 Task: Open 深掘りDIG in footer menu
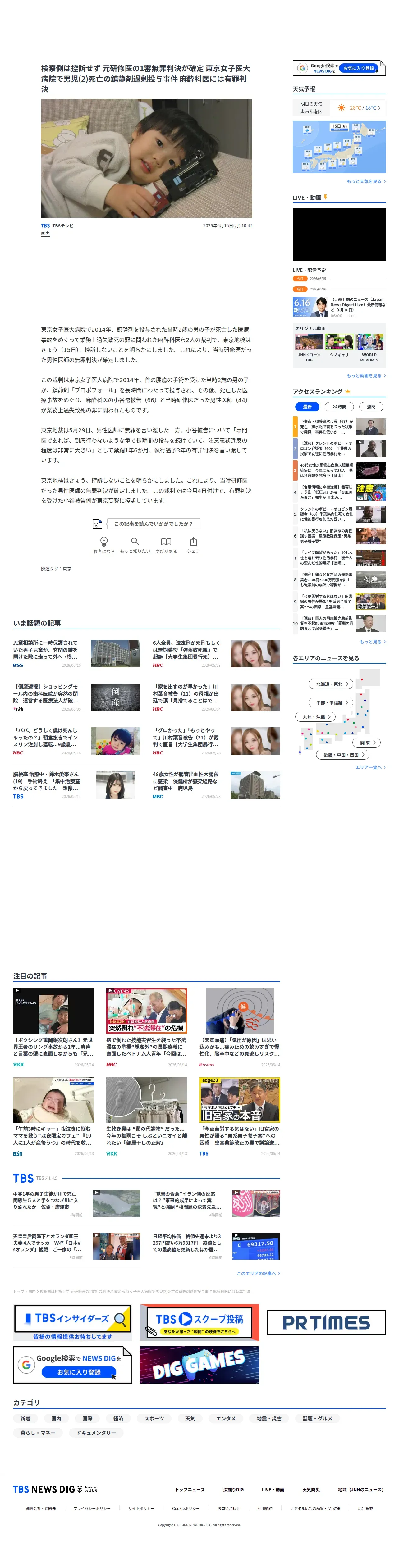coord(233,1489)
